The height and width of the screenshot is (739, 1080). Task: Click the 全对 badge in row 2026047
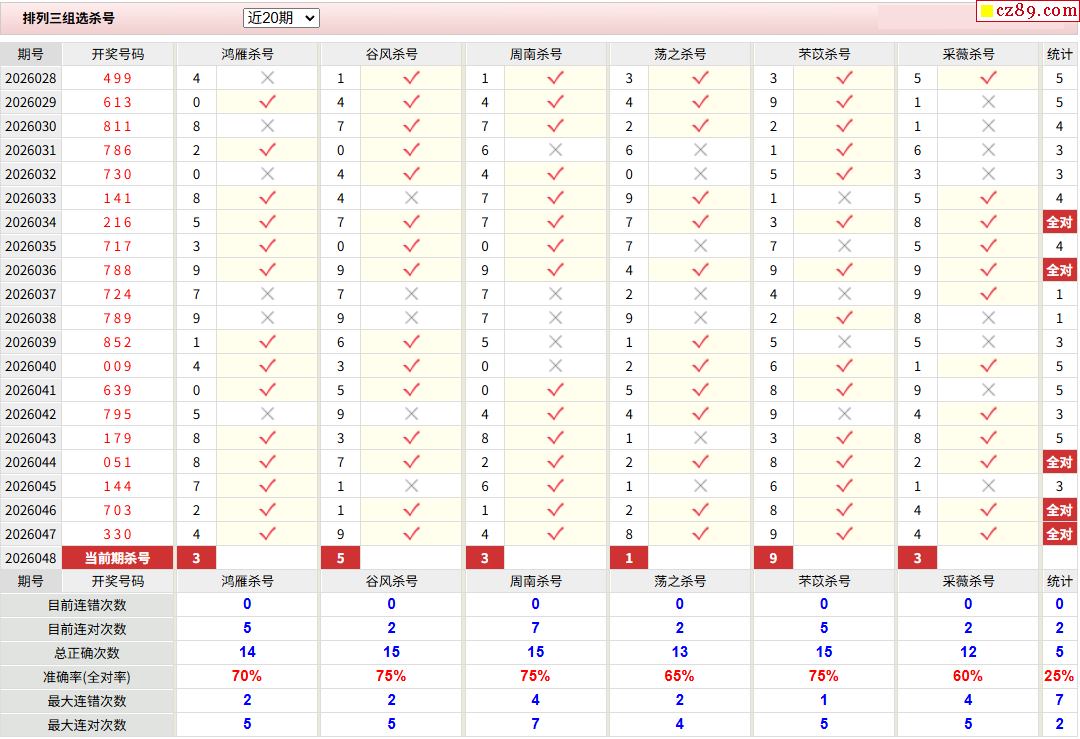pos(1059,534)
